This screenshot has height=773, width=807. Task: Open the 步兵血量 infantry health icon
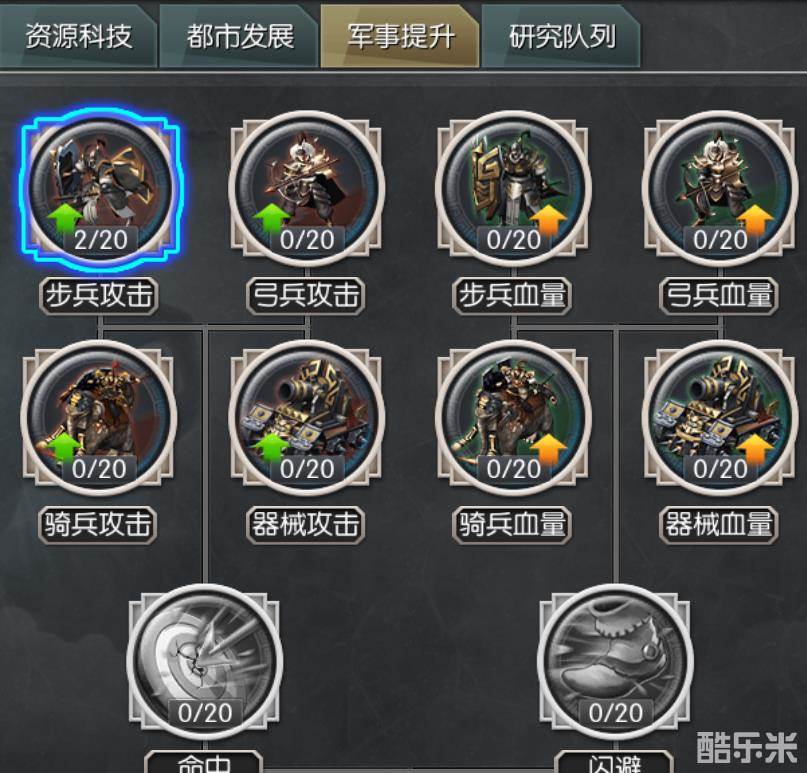(x=513, y=189)
